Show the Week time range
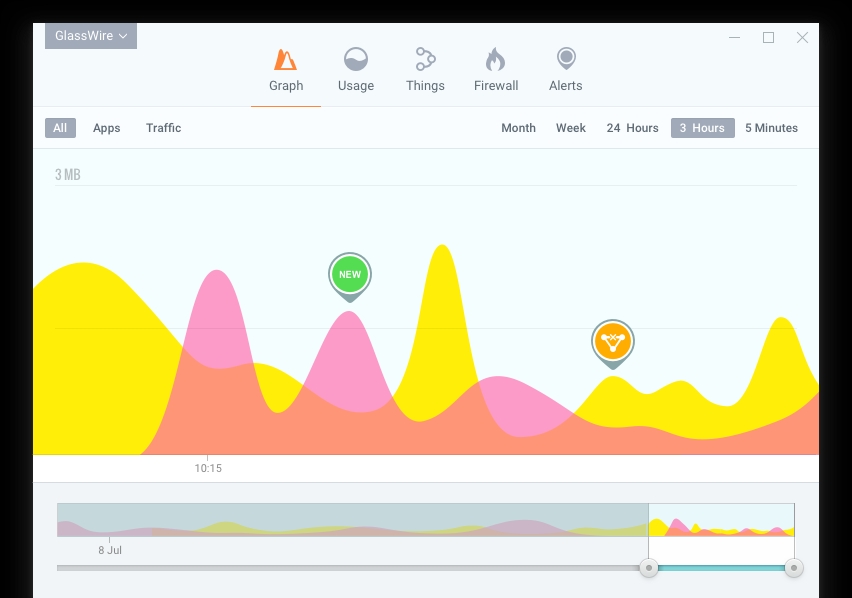This screenshot has height=598, width=852. 571,128
